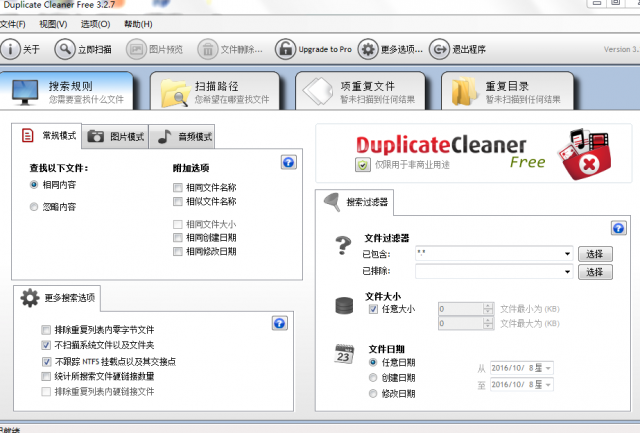Viewport: 640px width, 433px height.
Task: Select the 修改日期 radio button
Action: tap(373, 393)
